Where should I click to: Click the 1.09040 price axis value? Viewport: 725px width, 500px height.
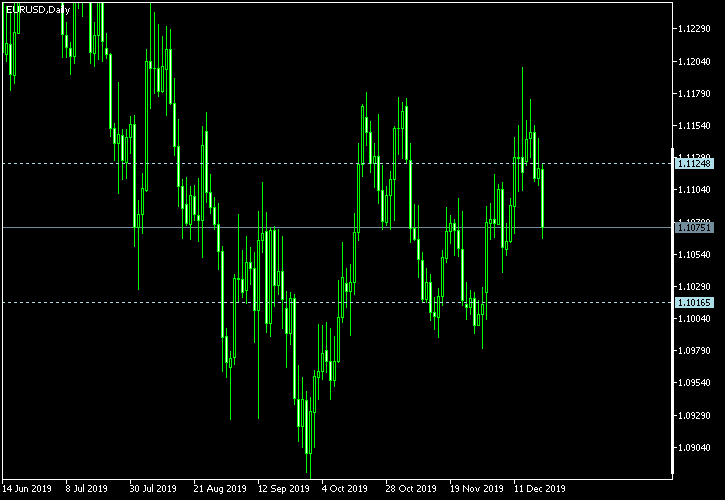click(x=694, y=448)
